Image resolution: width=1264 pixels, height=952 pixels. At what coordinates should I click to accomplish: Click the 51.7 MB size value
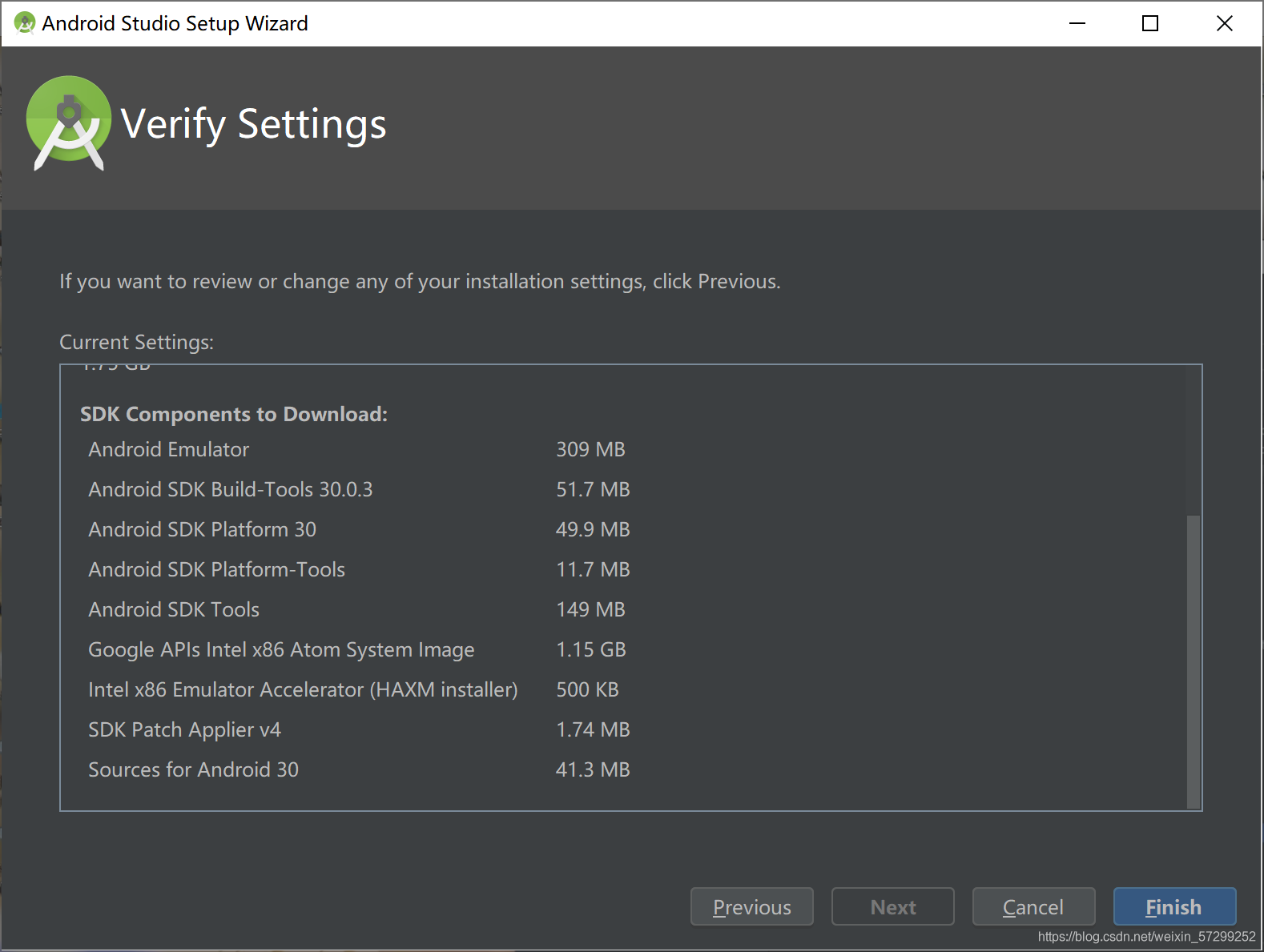click(593, 489)
